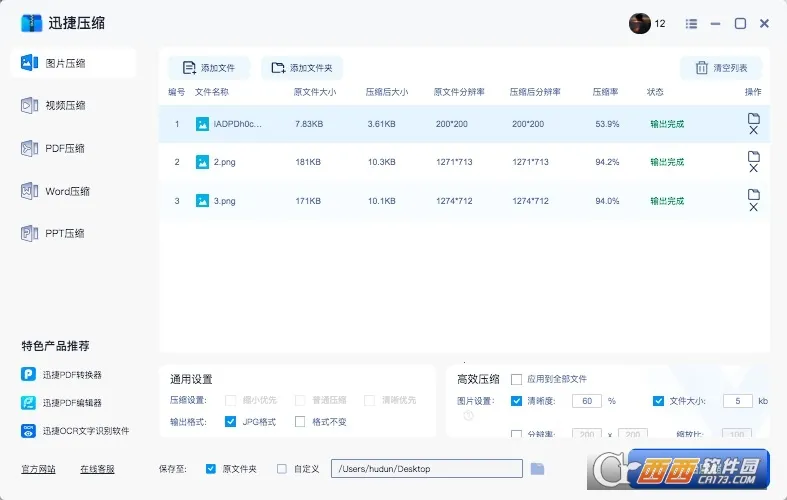
Task: Open 迅捷PDF编辑器 product link
Action: [72, 403]
